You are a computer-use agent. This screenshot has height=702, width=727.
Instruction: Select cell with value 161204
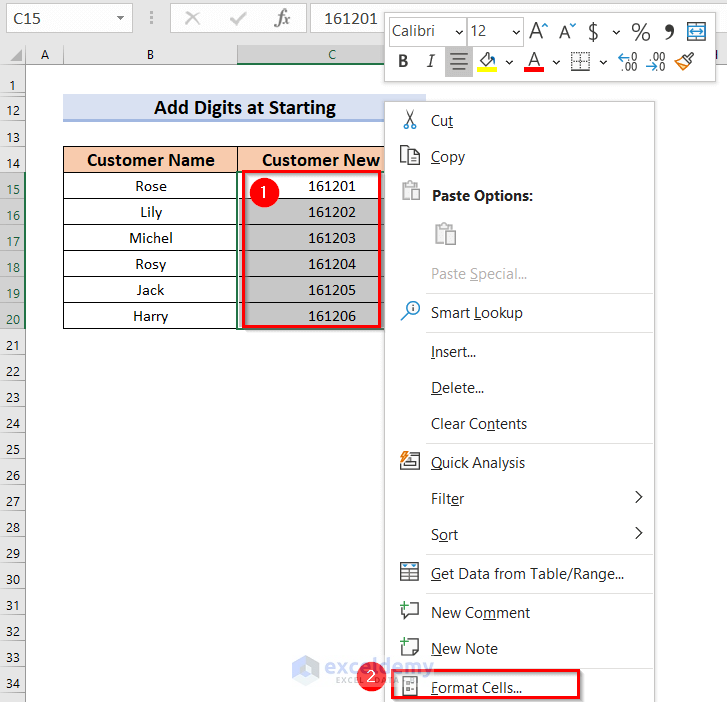pyautogui.click(x=311, y=264)
